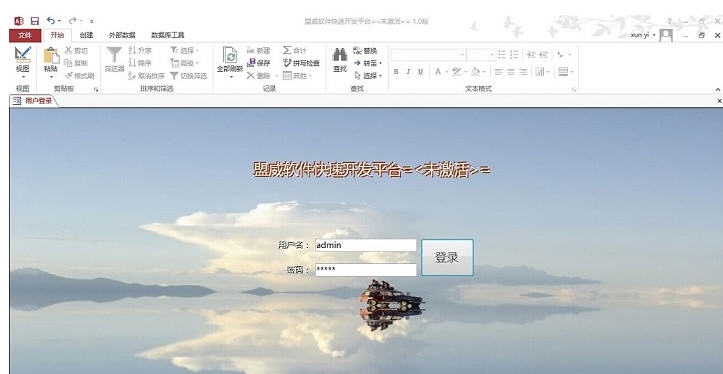Align text center

coord(510,72)
